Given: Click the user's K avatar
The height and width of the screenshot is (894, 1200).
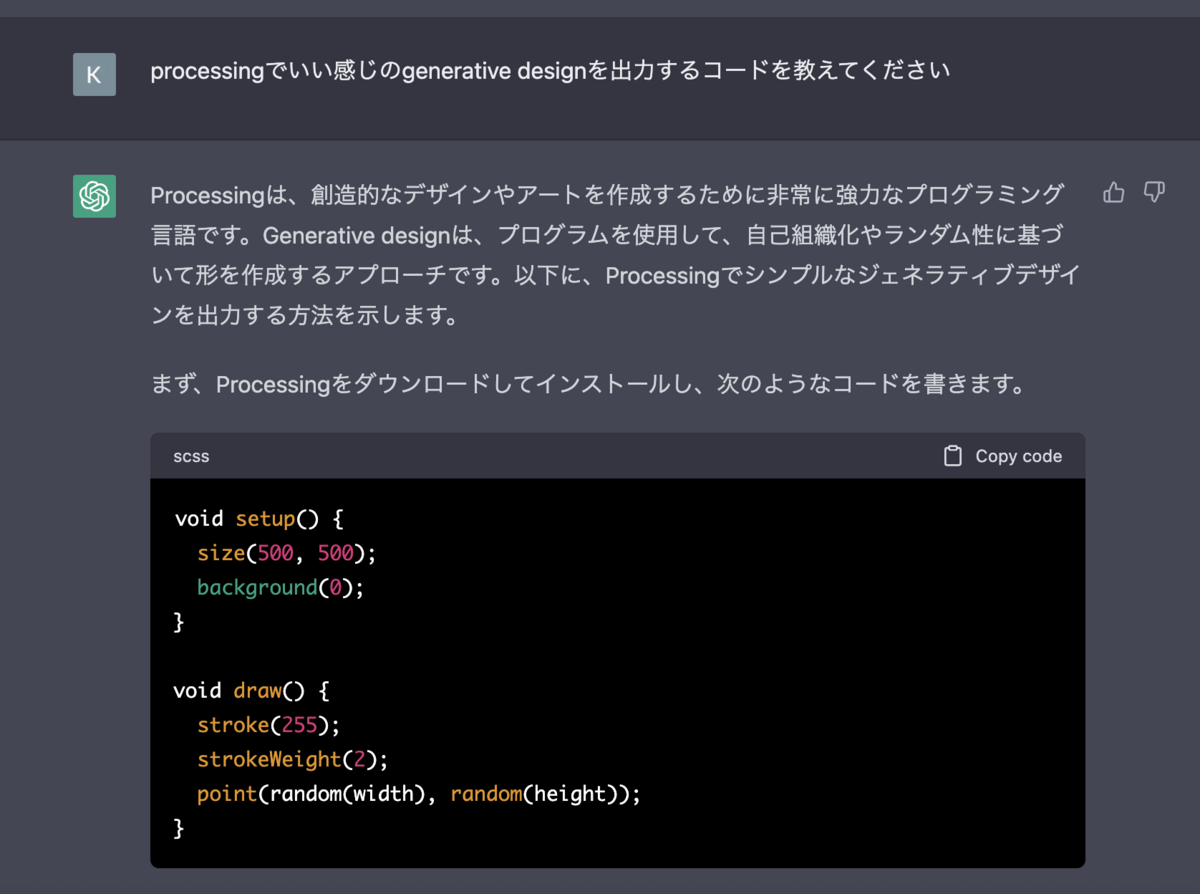Looking at the screenshot, I should (94, 74).
